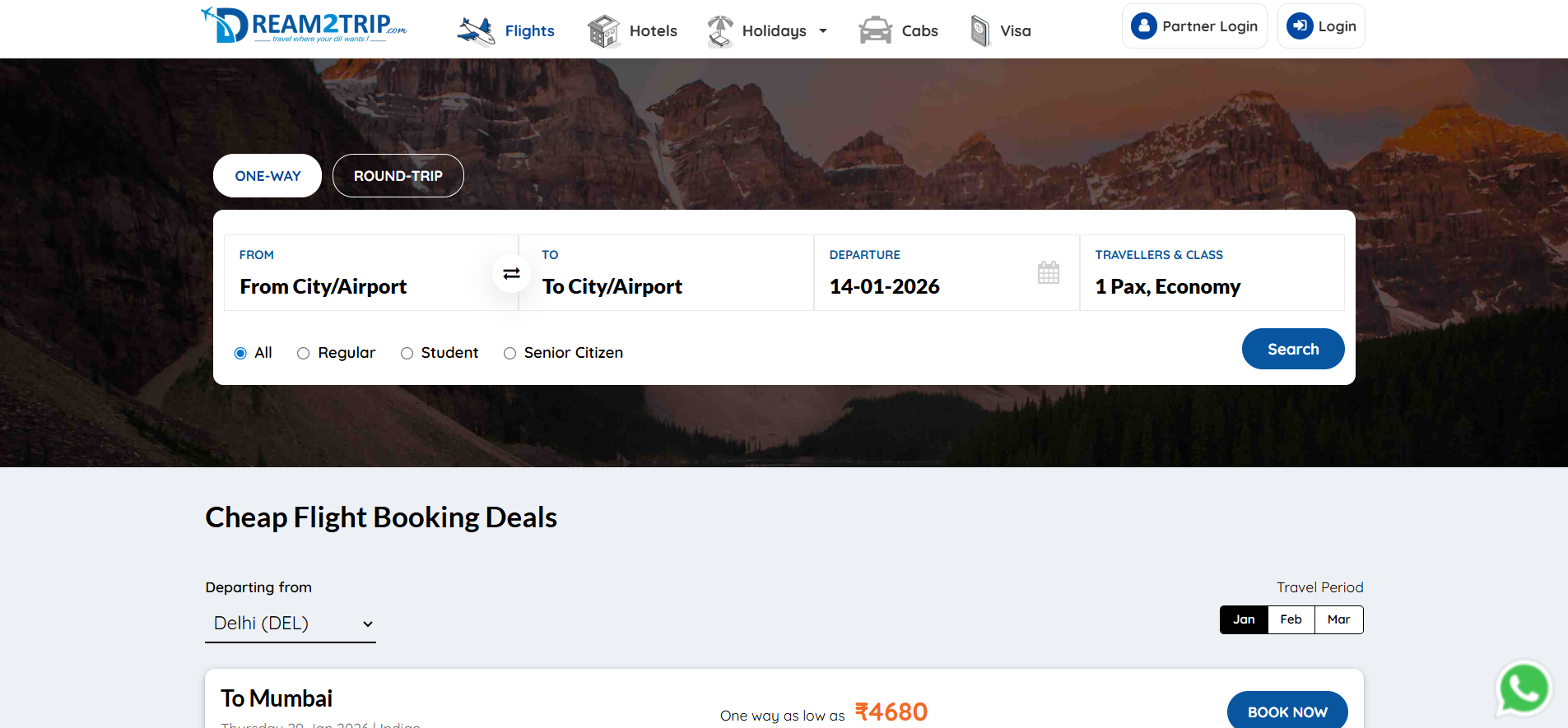Choose Senior Citizen fare type
The image size is (1568, 728).
tap(510, 353)
